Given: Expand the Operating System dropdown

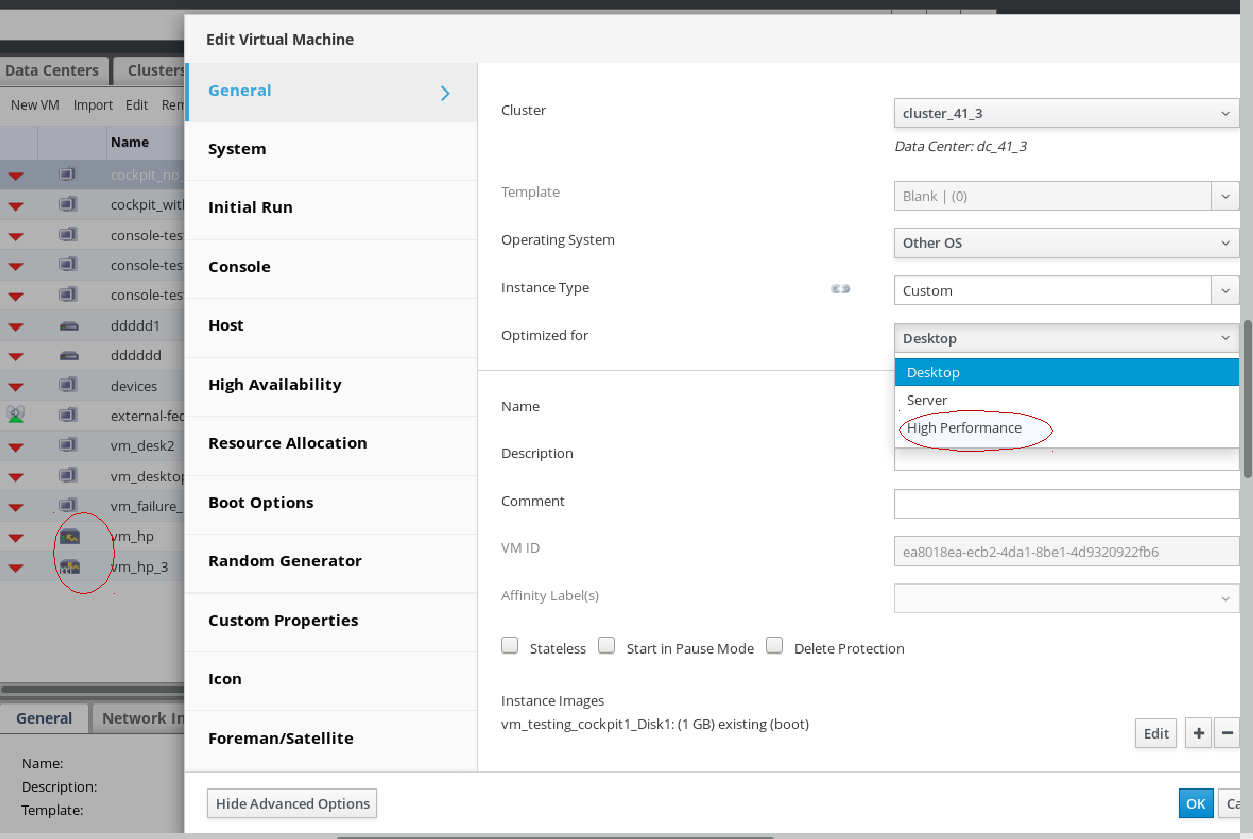Looking at the screenshot, I should 1065,243.
